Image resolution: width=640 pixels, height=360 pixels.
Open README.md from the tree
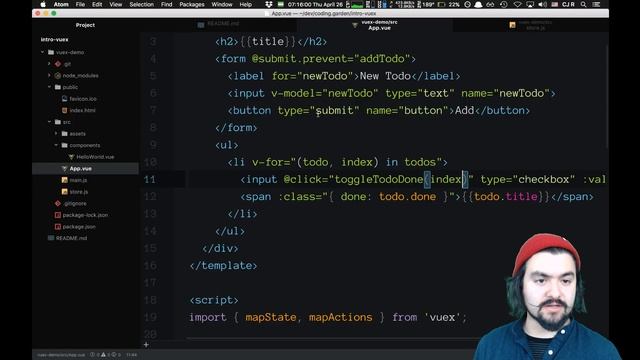point(71,238)
